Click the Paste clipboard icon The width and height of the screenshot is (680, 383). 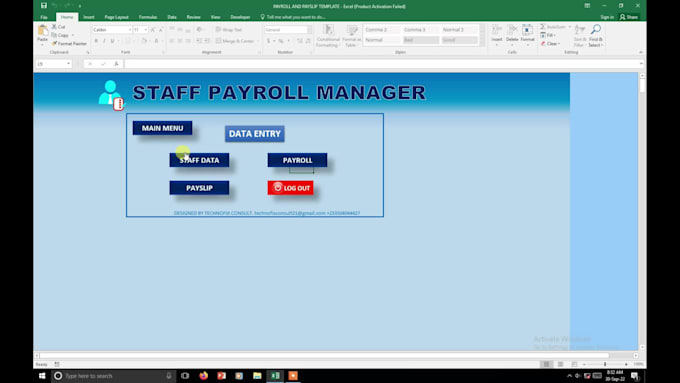click(x=42, y=31)
